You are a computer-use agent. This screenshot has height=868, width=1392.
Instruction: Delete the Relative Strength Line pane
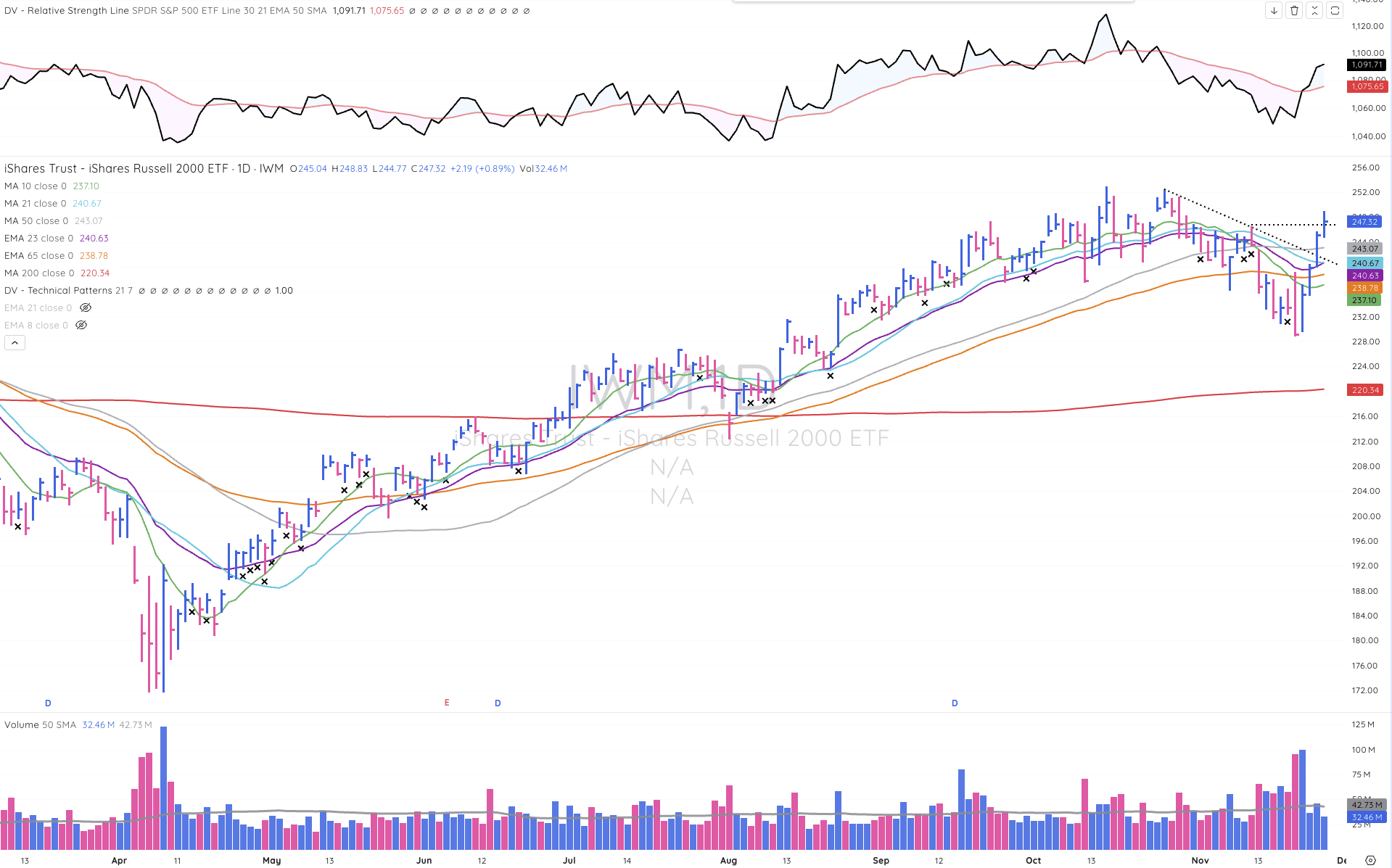coord(1294,11)
